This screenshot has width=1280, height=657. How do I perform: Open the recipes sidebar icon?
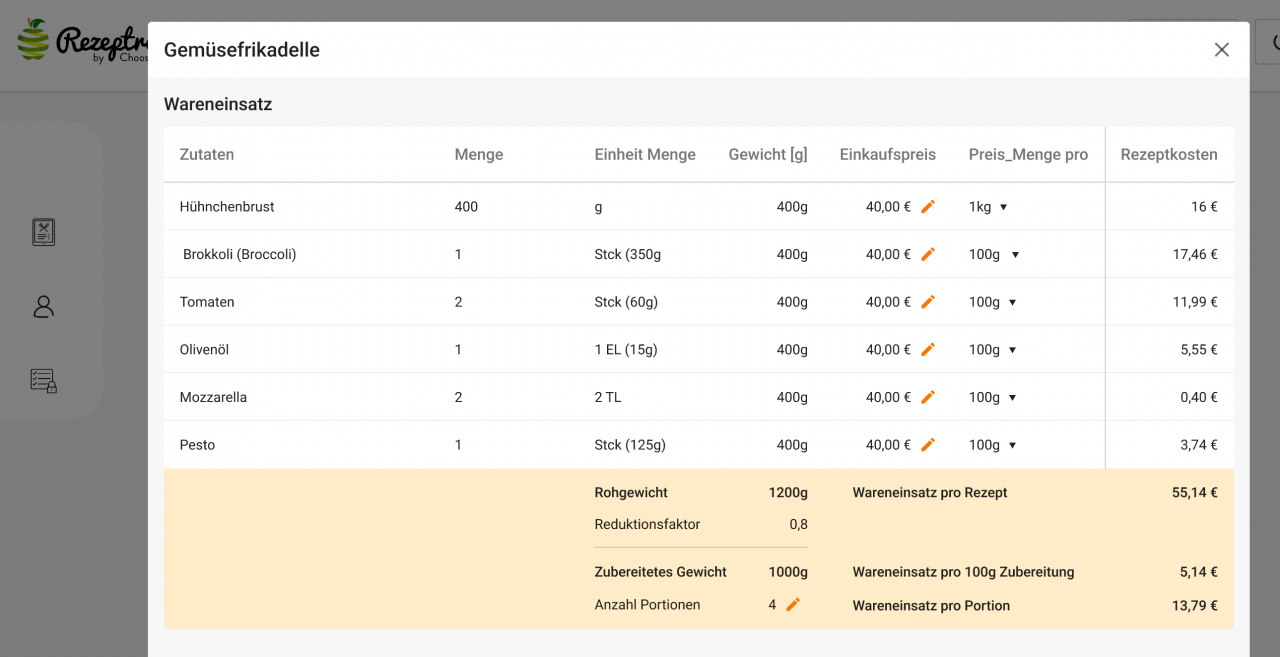(x=43, y=232)
